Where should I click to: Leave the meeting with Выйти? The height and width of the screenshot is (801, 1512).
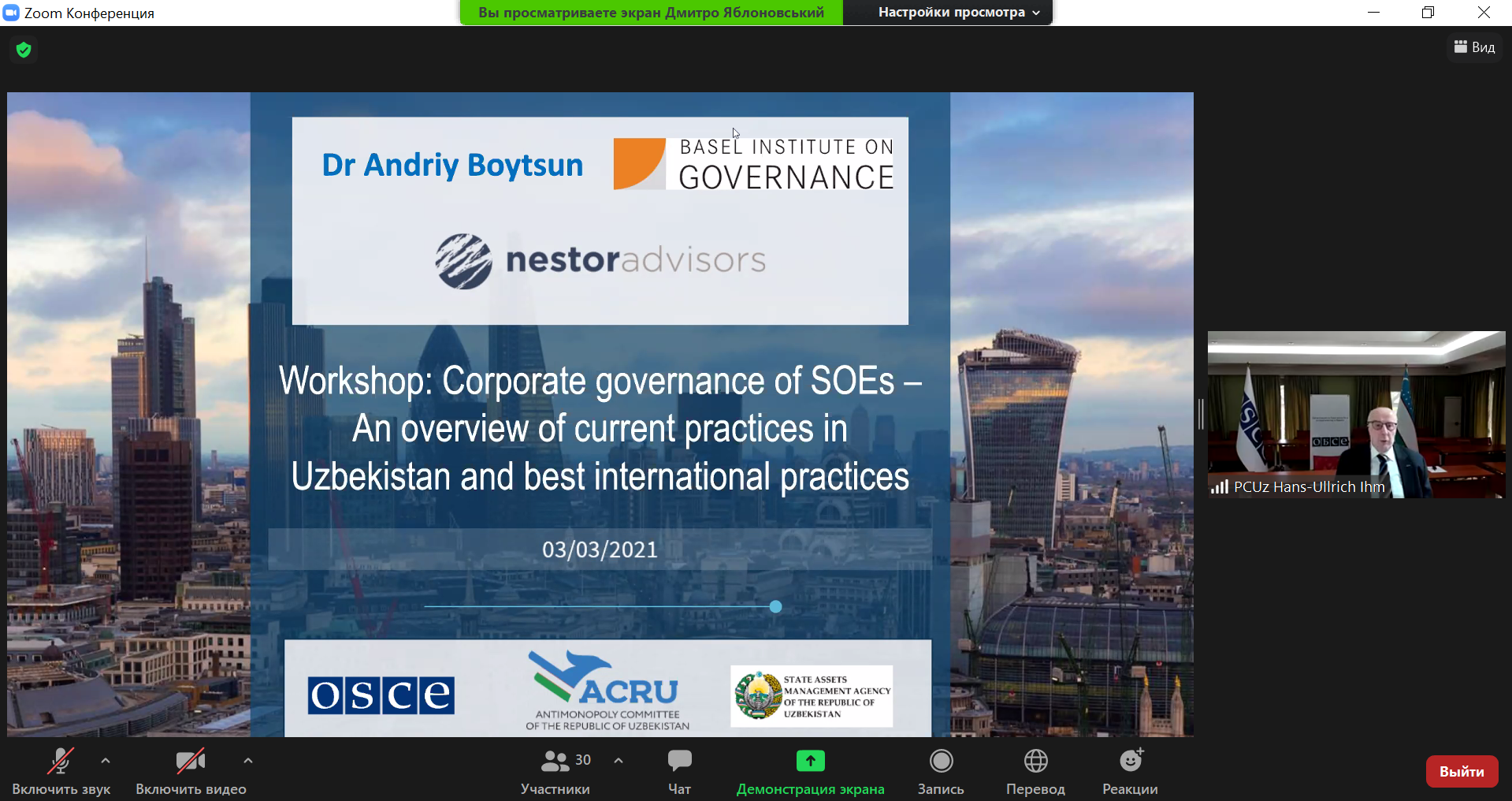tap(1462, 772)
